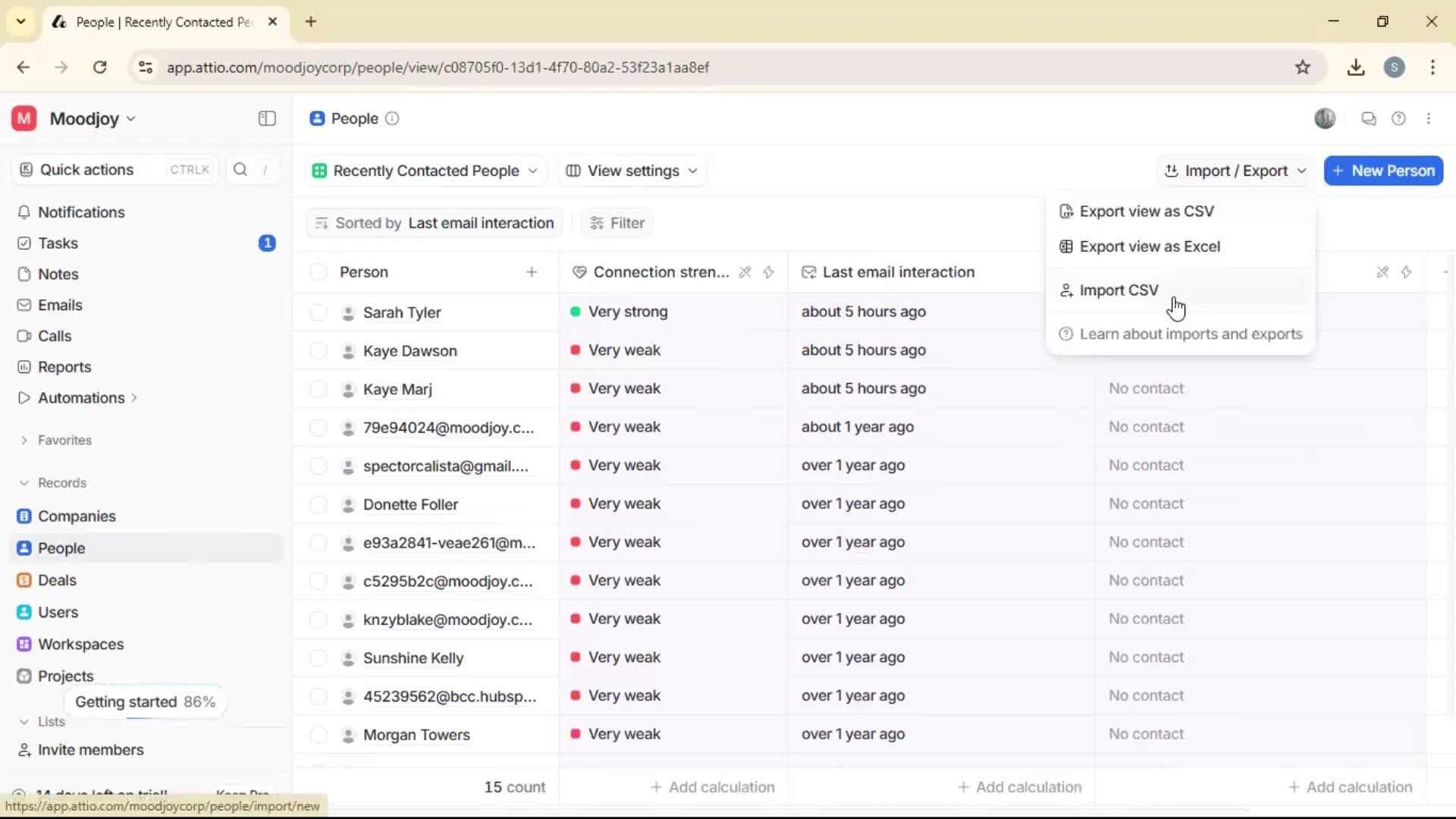Open Quick actions

(x=114, y=170)
